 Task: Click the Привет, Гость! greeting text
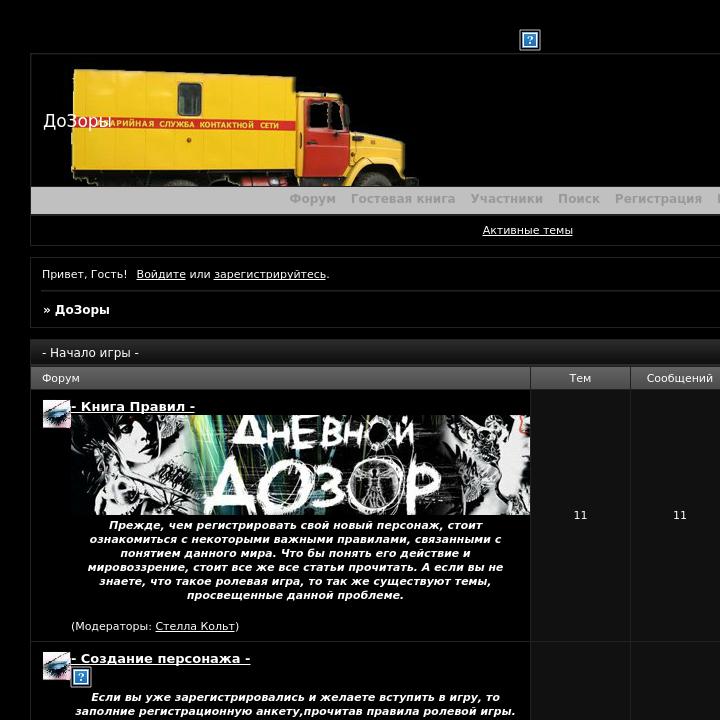tap(84, 274)
